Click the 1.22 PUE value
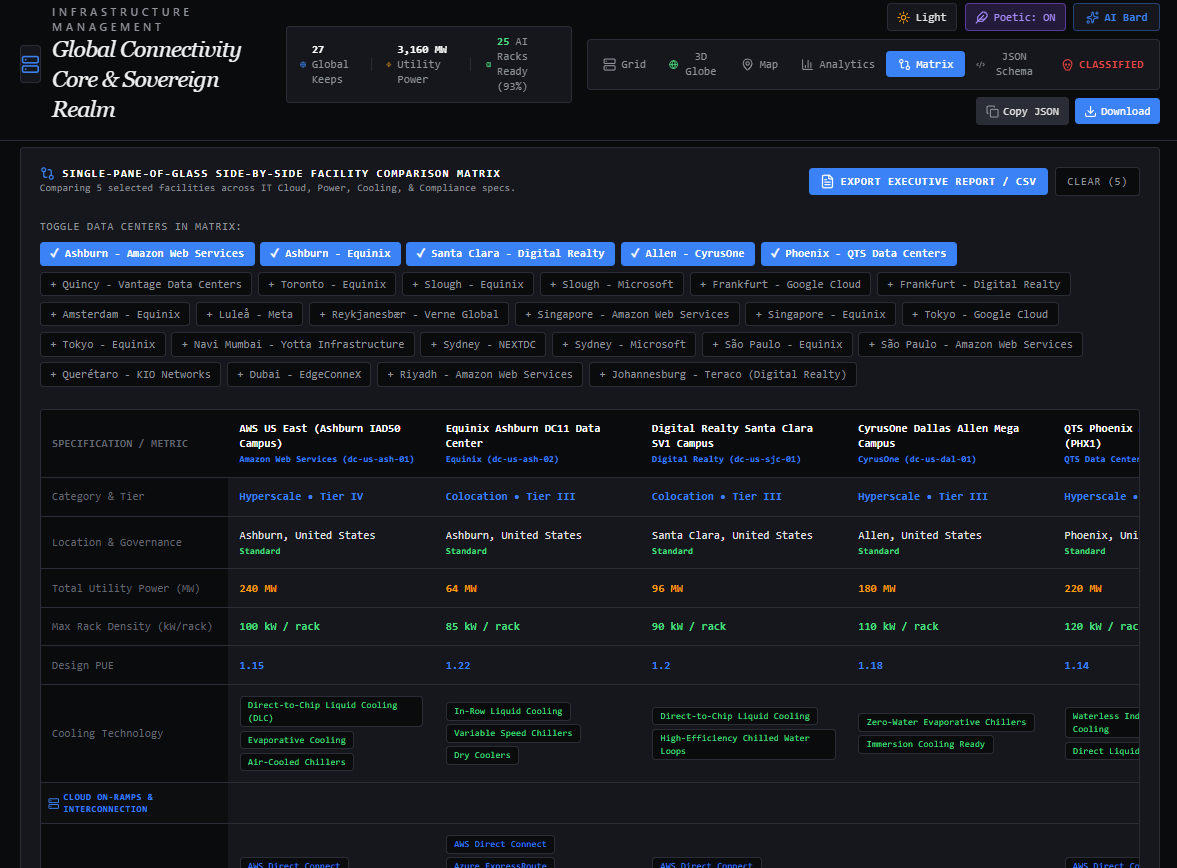The width and height of the screenshot is (1177, 868). [x=458, y=665]
